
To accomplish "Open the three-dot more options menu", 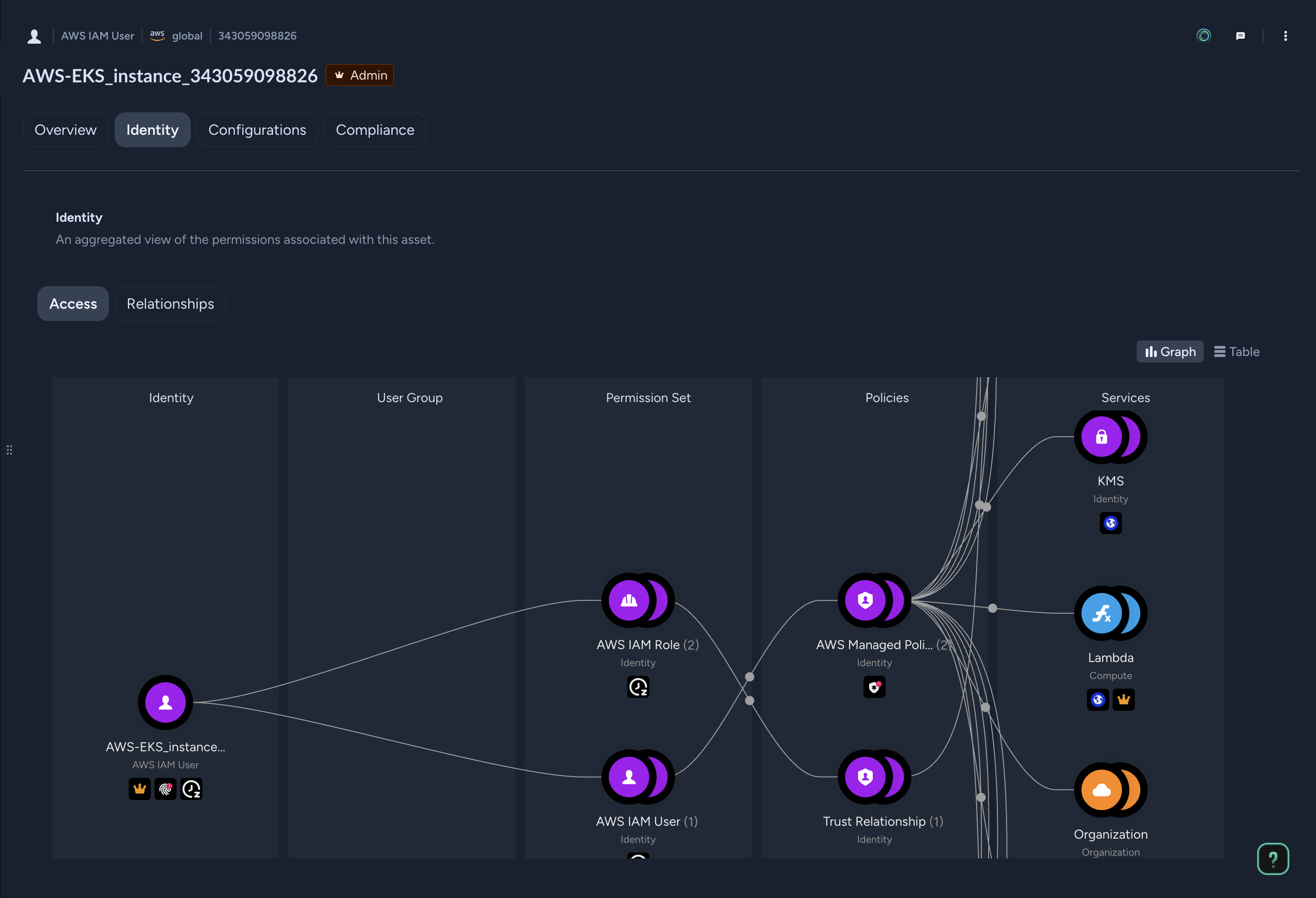I will [x=1285, y=36].
